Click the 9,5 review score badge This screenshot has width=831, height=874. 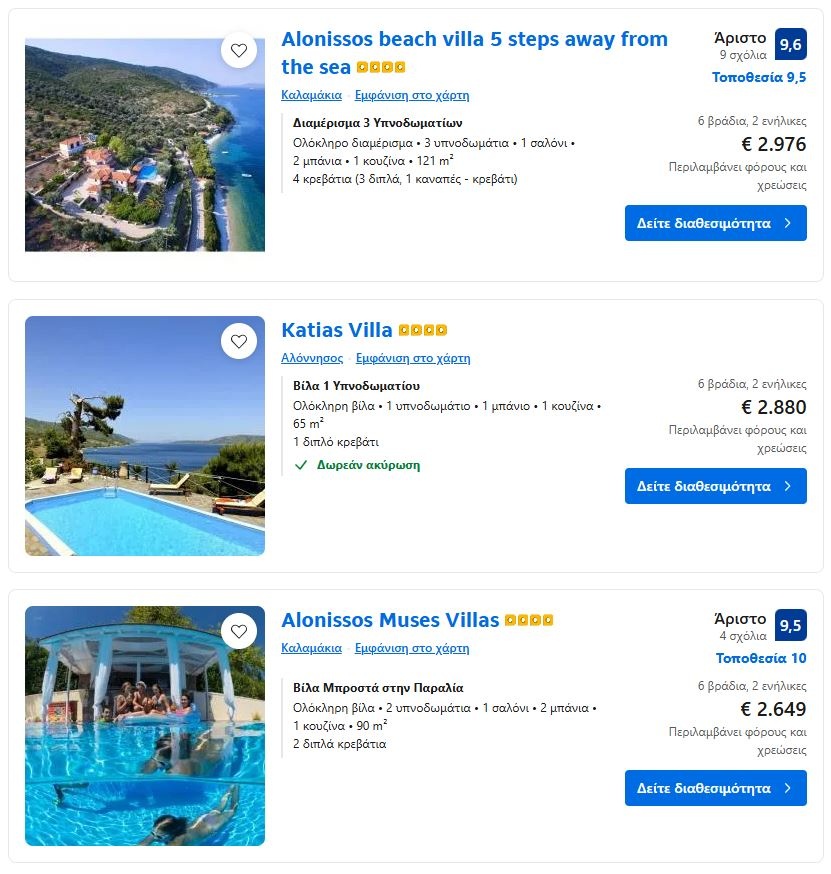[x=790, y=626]
